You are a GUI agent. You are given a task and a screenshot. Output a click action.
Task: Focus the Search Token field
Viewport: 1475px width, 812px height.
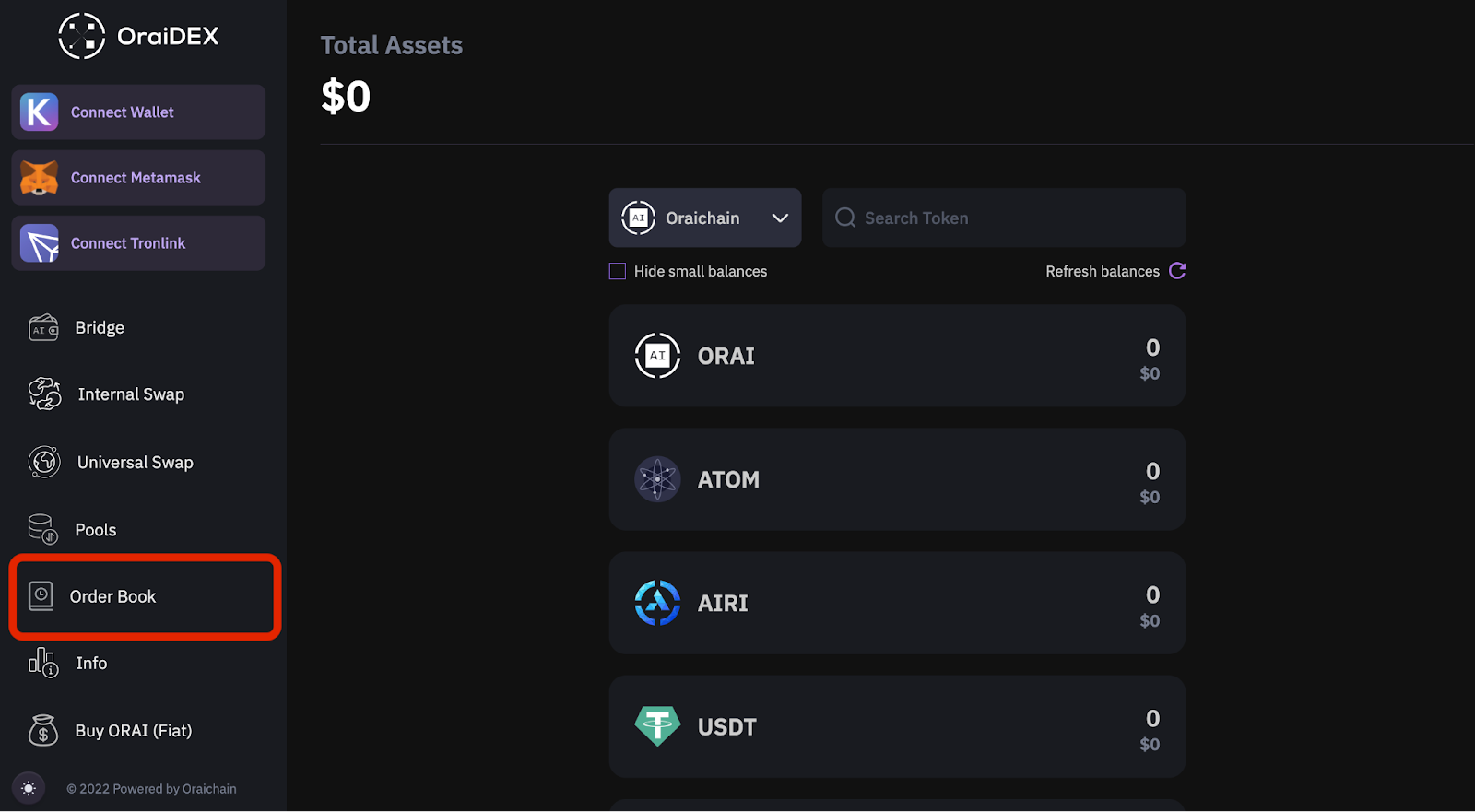[x=1004, y=218]
